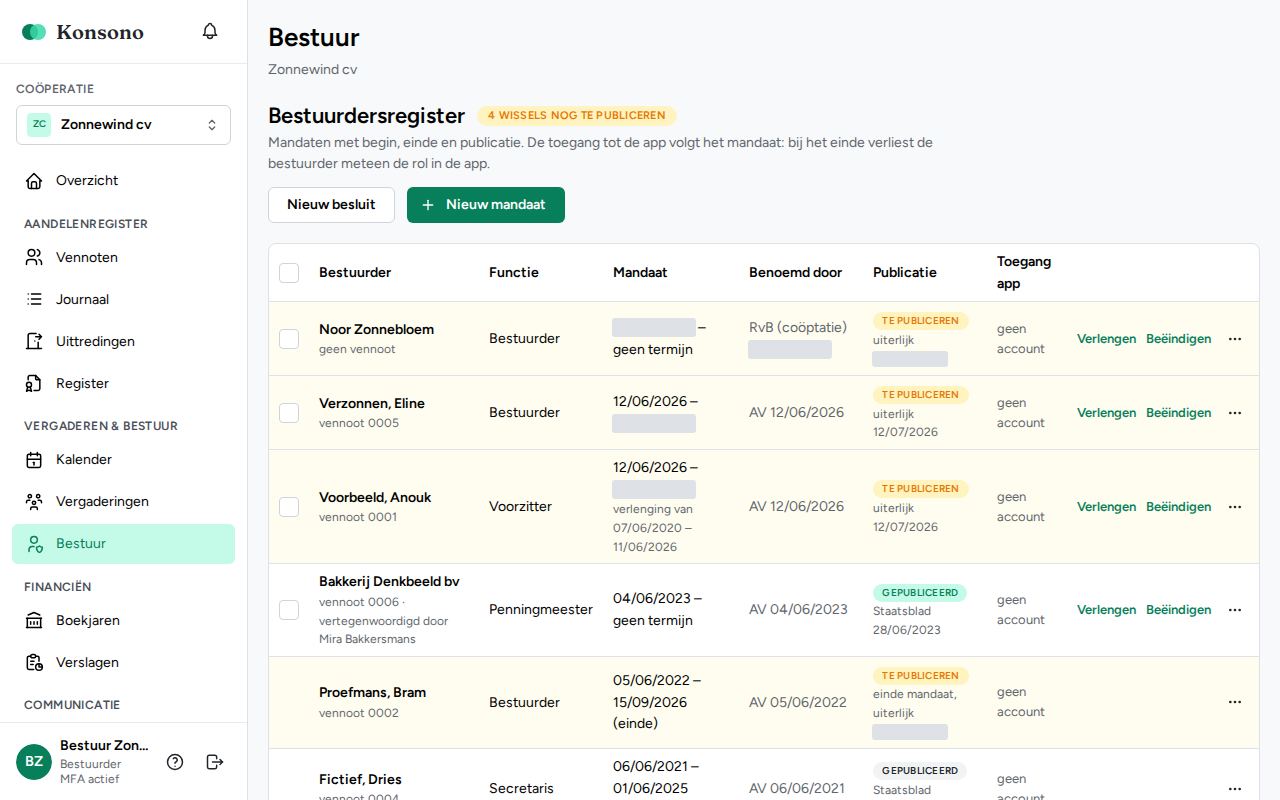The image size is (1280, 800).
Task: Click the Boekjaren bank icon
Action: coord(34,621)
